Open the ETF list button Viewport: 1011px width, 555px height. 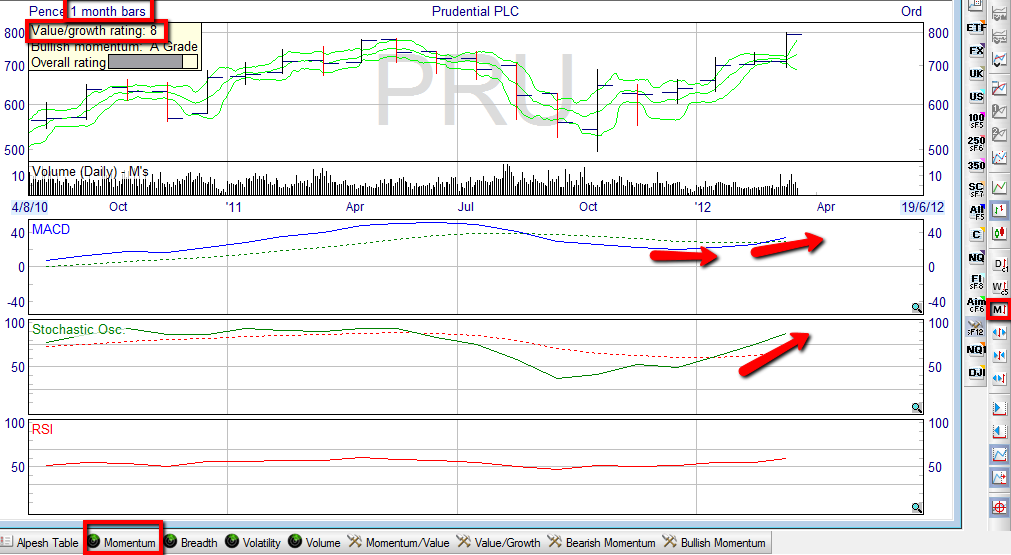click(x=976, y=27)
